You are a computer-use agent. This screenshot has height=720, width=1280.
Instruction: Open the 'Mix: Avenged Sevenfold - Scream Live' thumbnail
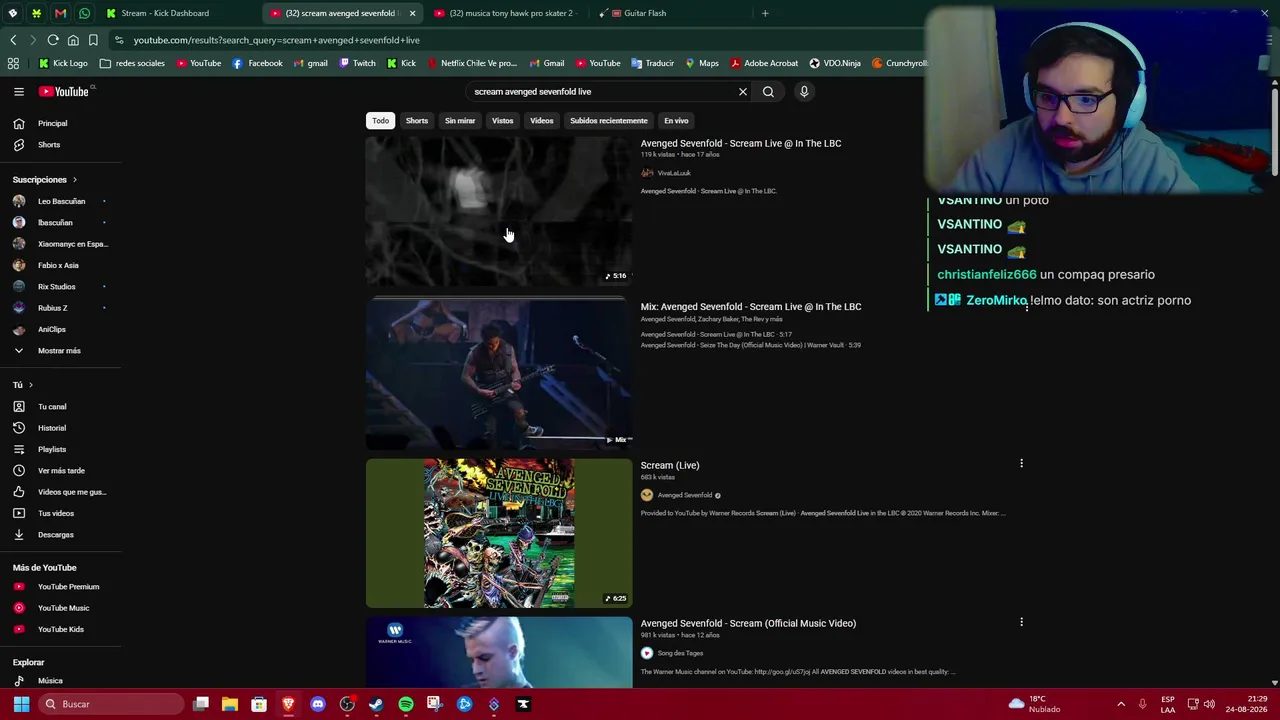(x=499, y=374)
